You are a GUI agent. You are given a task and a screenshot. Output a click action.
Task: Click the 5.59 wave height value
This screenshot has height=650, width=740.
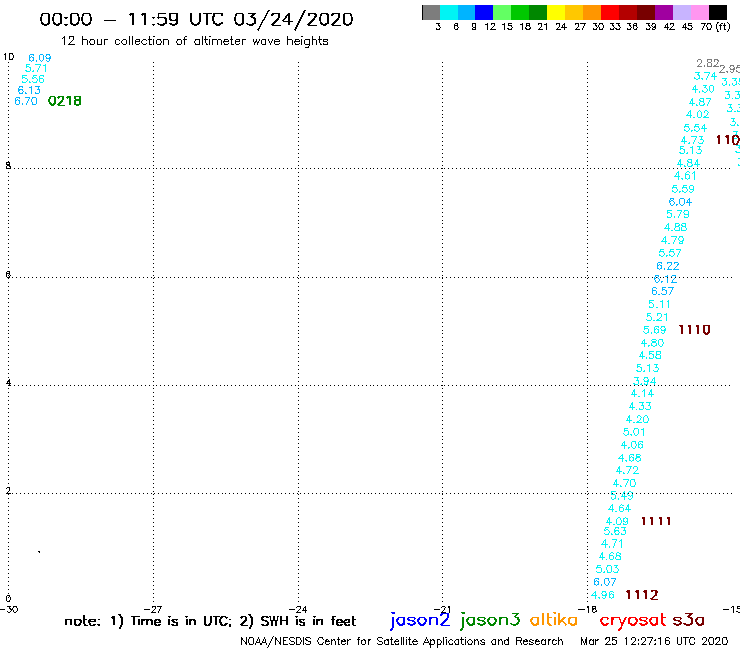coord(683,189)
